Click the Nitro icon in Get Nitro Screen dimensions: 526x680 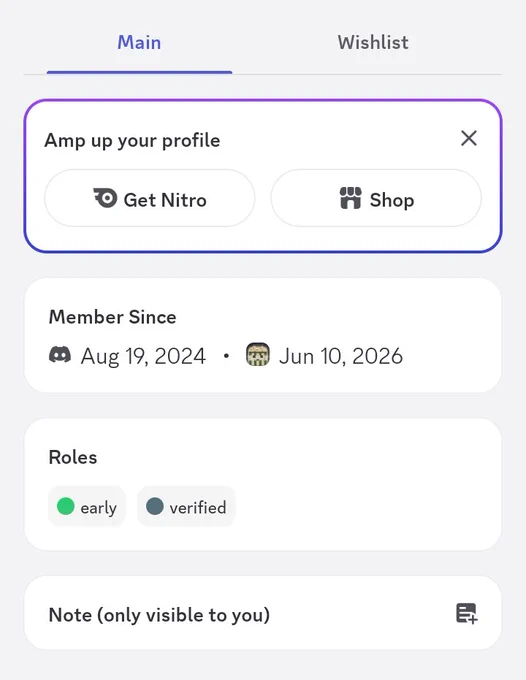(x=105, y=198)
